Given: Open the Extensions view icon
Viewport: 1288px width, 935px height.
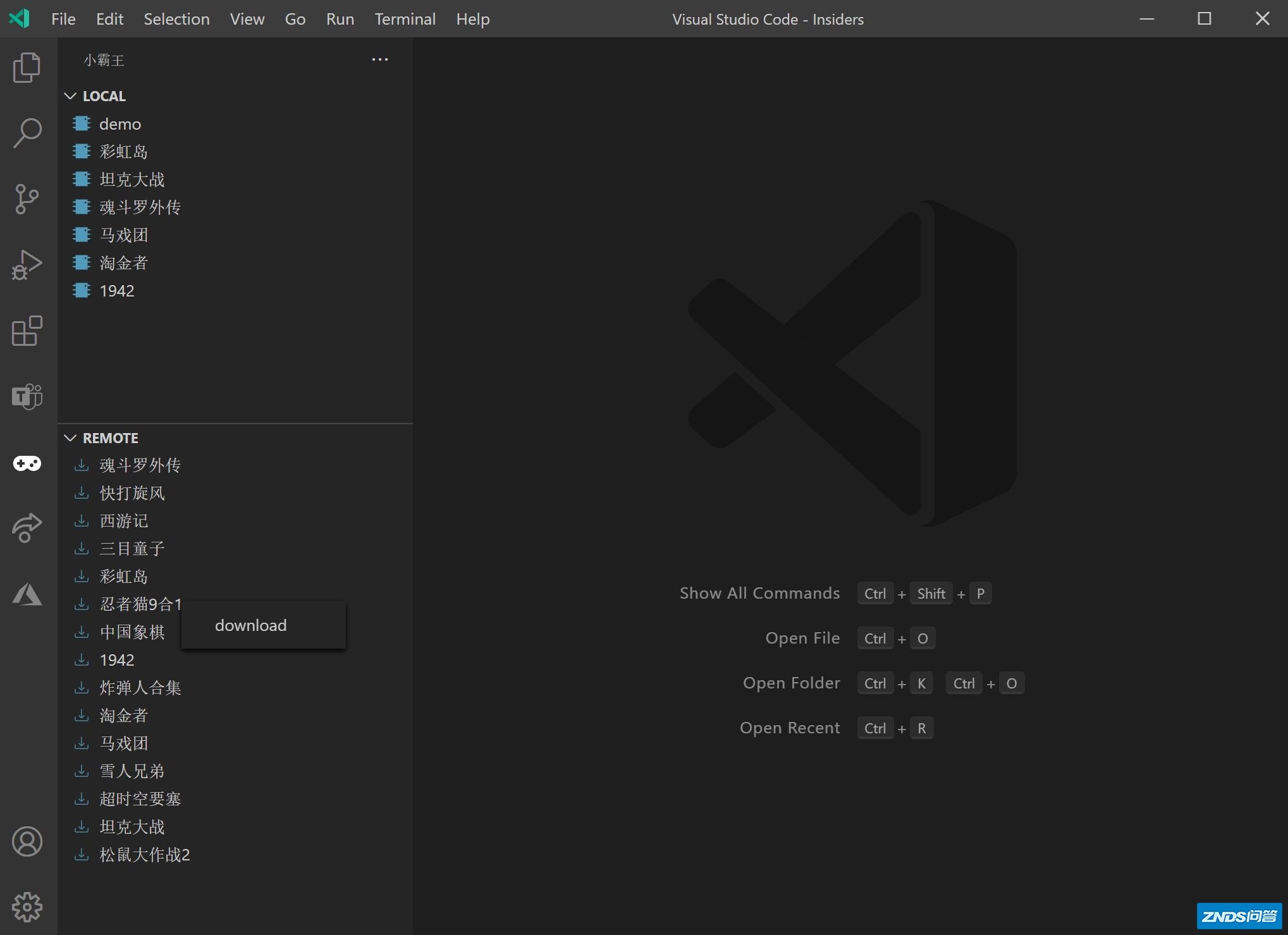Looking at the screenshot, I should pyautogui.click(x=27, y=331).
